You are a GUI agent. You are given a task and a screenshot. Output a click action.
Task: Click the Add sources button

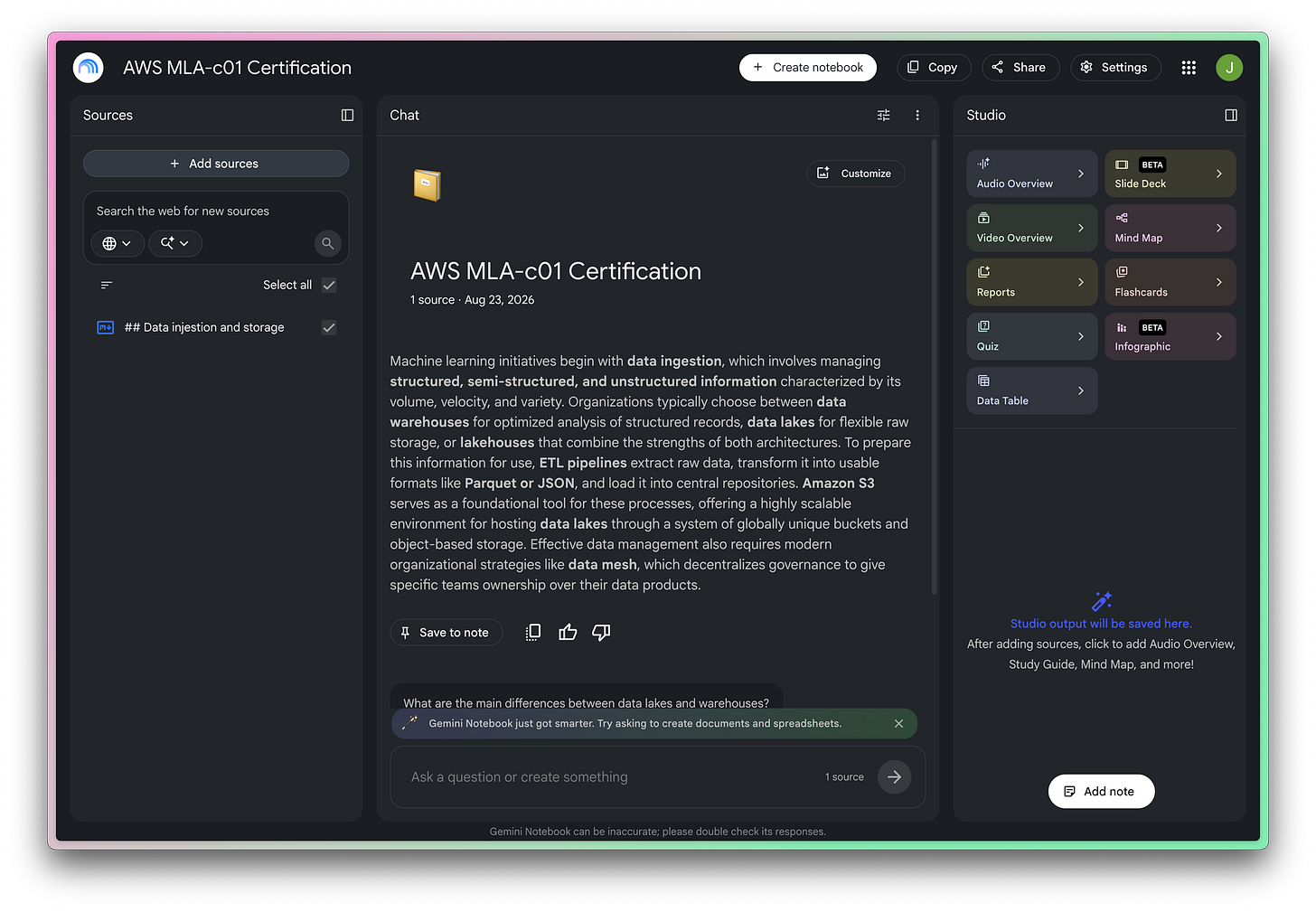click(x=216, y=164)
